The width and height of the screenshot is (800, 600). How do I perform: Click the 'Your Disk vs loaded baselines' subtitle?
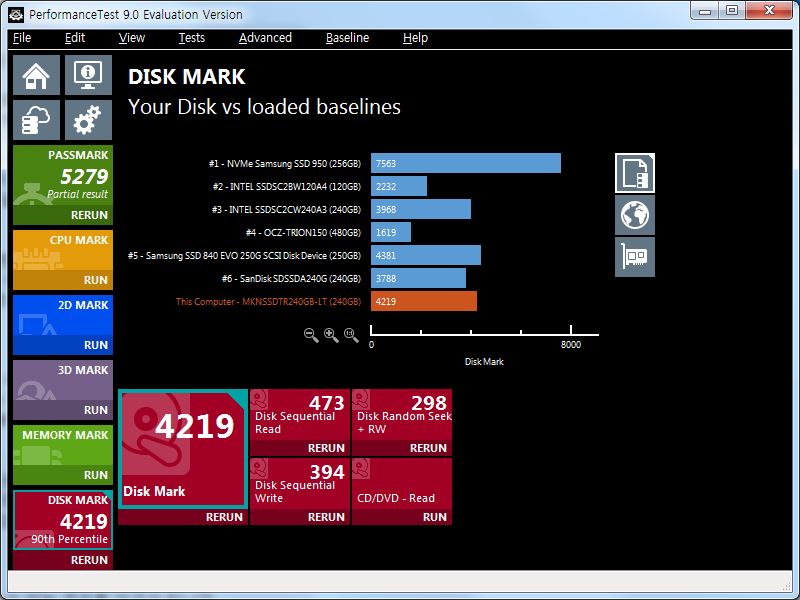click(x=264, y=107)
